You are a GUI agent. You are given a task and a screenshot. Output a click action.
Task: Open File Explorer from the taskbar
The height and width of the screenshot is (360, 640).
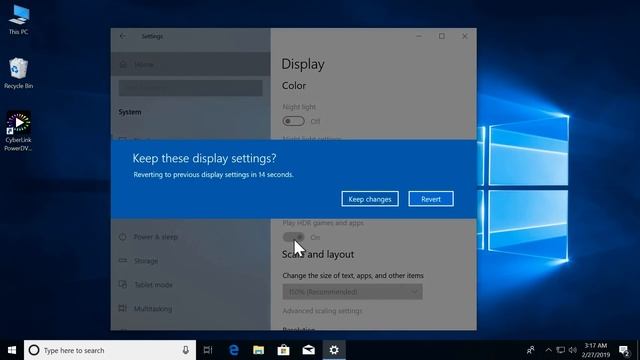point(258,350)
